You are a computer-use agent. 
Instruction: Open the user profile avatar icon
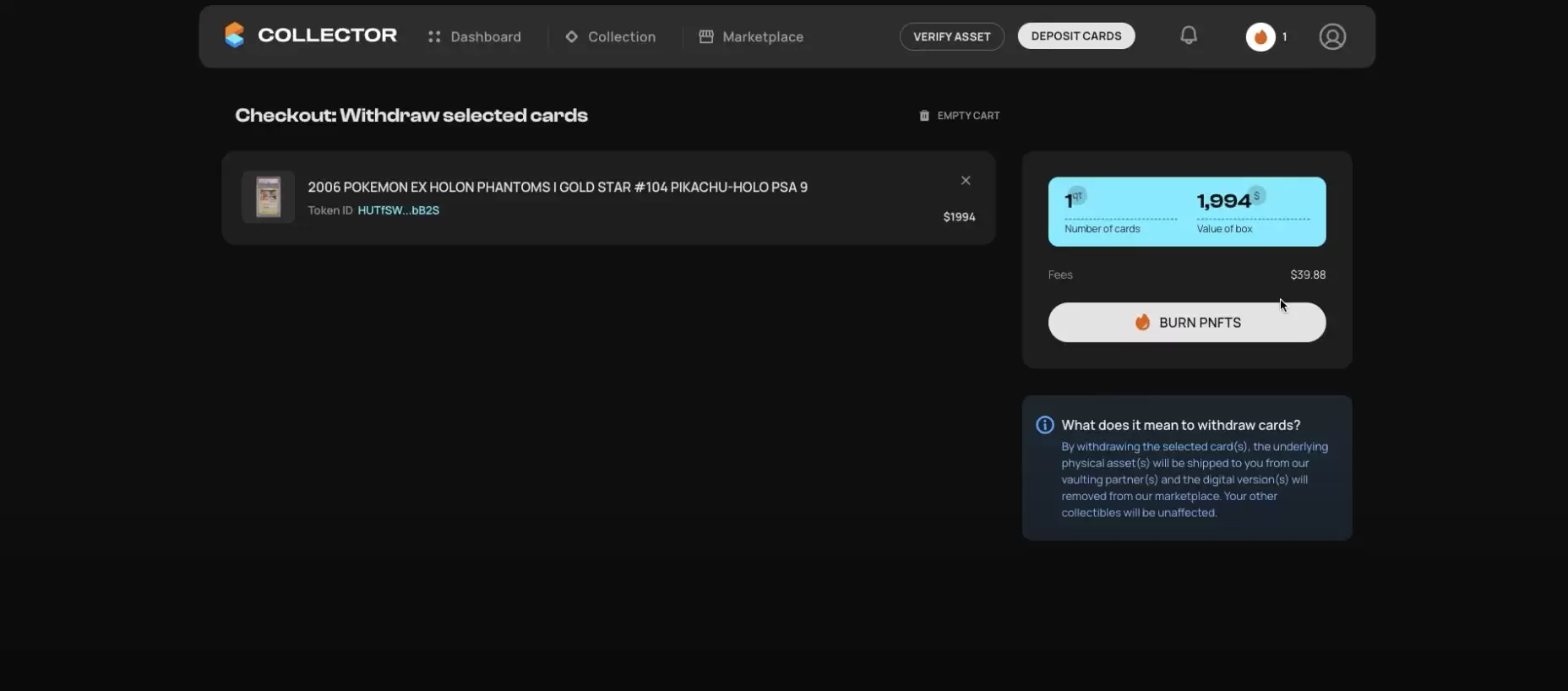pyautogui.click(x=1331, y=36)
